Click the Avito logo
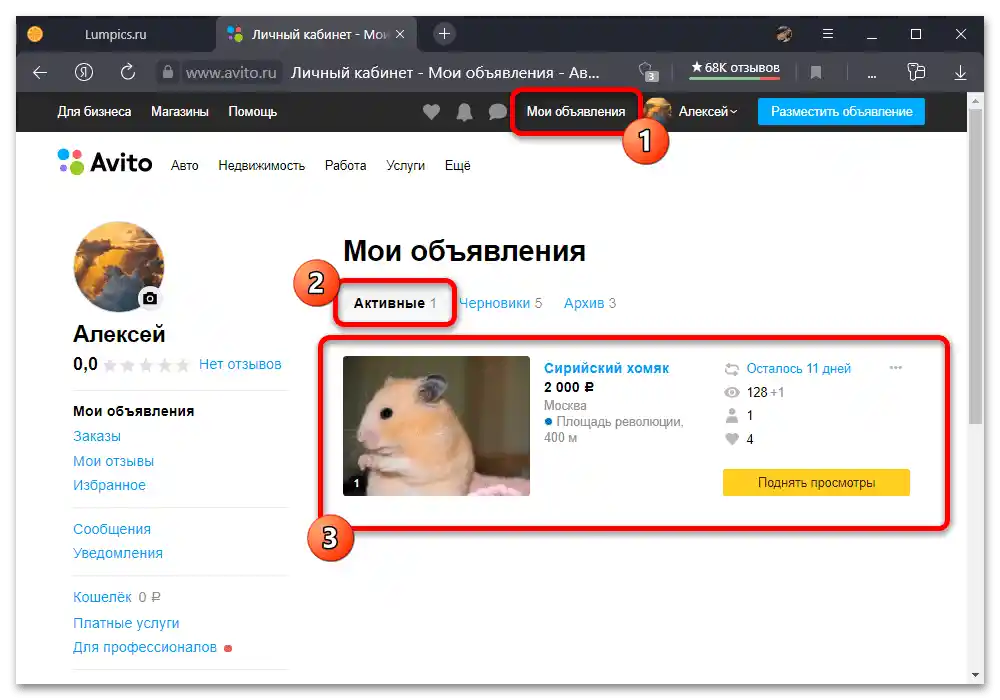 [105, 162]
